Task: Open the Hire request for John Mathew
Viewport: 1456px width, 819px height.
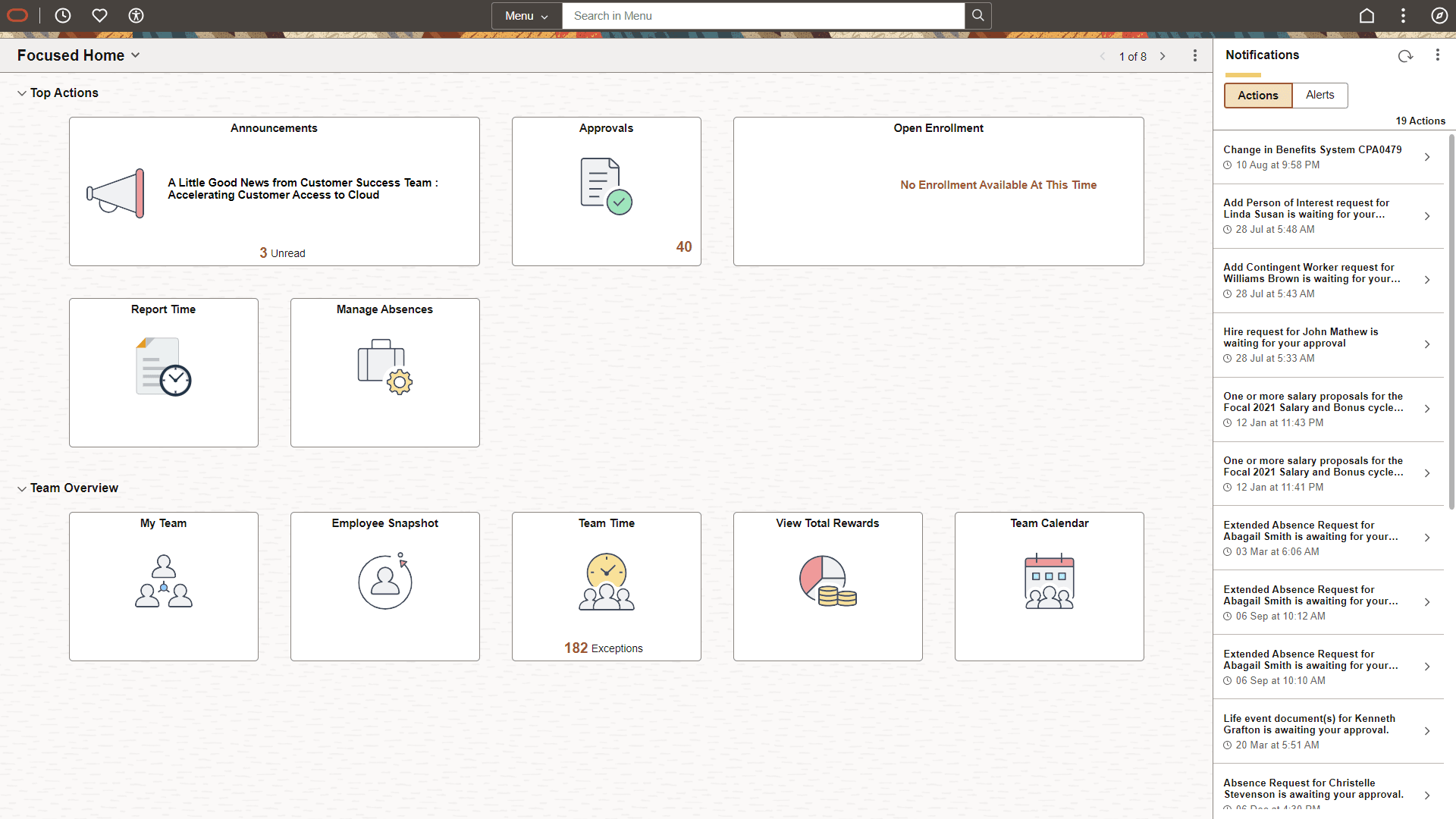Action: coord(1329,344)
